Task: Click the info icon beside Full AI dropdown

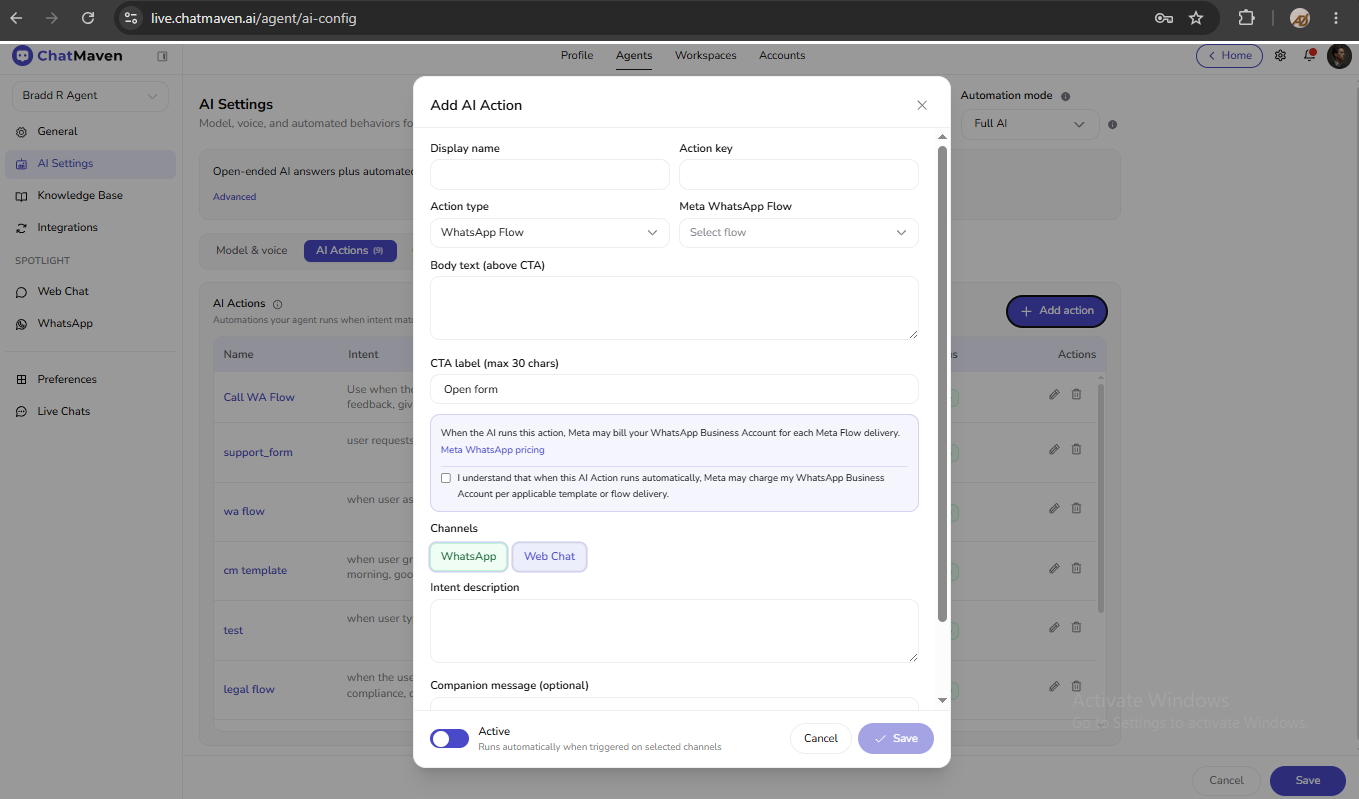Action: (1112, 125)
